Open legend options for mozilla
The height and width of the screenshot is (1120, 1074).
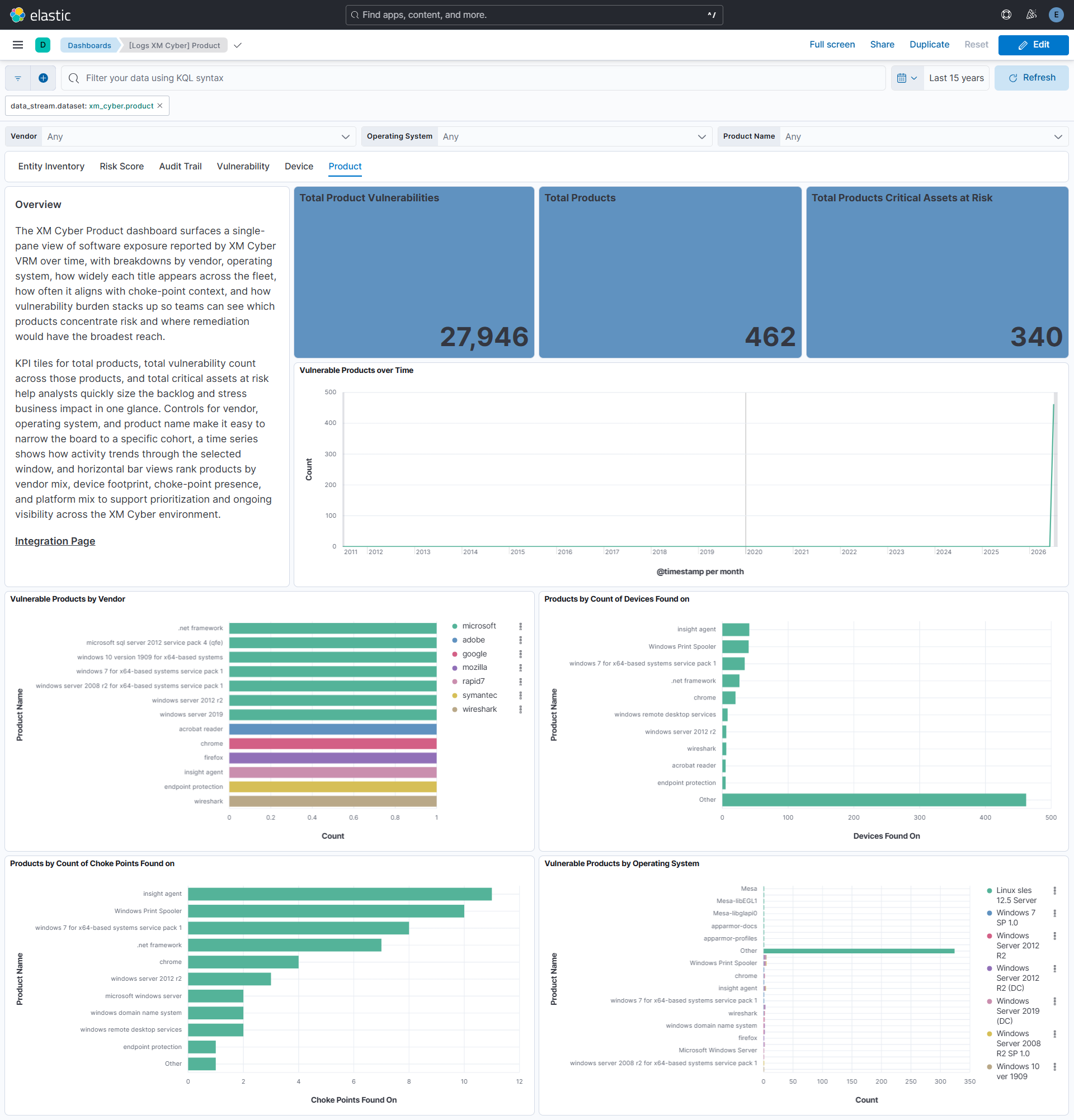click(520, 668)
